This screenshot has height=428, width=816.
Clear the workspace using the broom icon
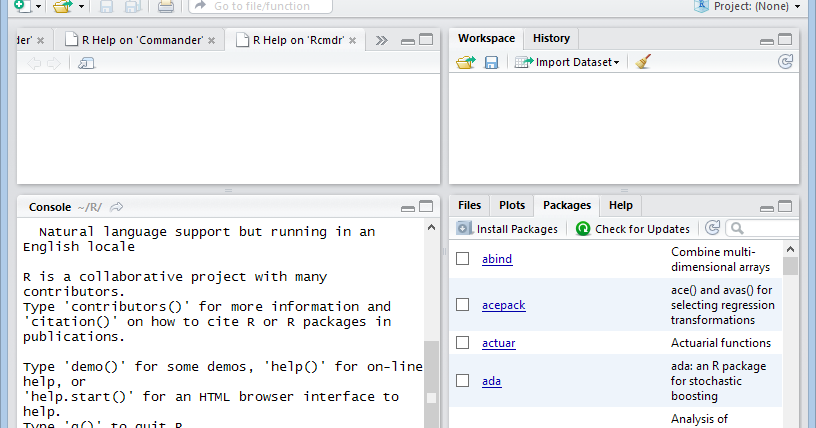click(643, 62)
